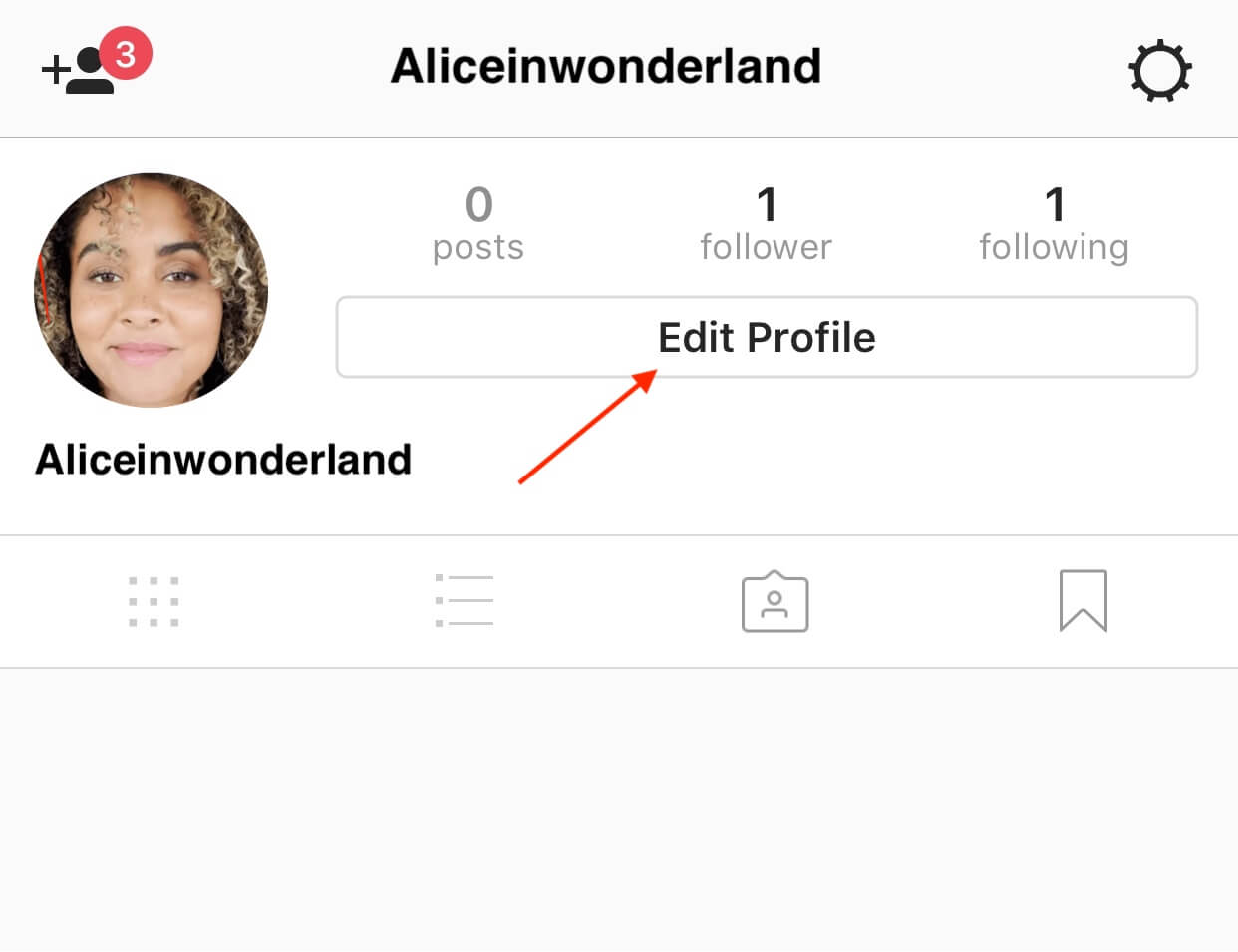The image size is (1238, 952).
Task: Switch to the grid view tab
Action: [x=154, y=601]
